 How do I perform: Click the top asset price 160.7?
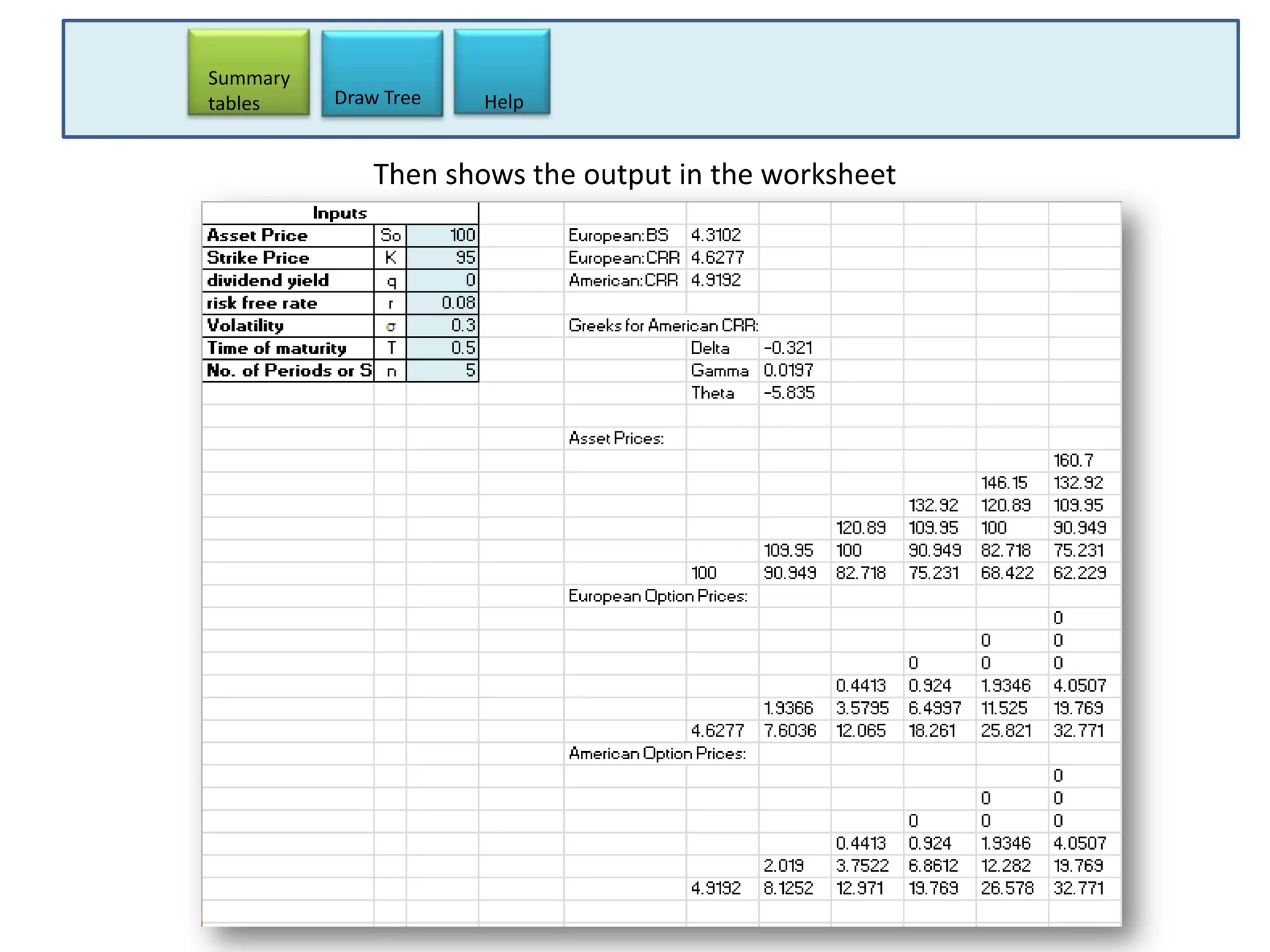tap(1073, 461)
